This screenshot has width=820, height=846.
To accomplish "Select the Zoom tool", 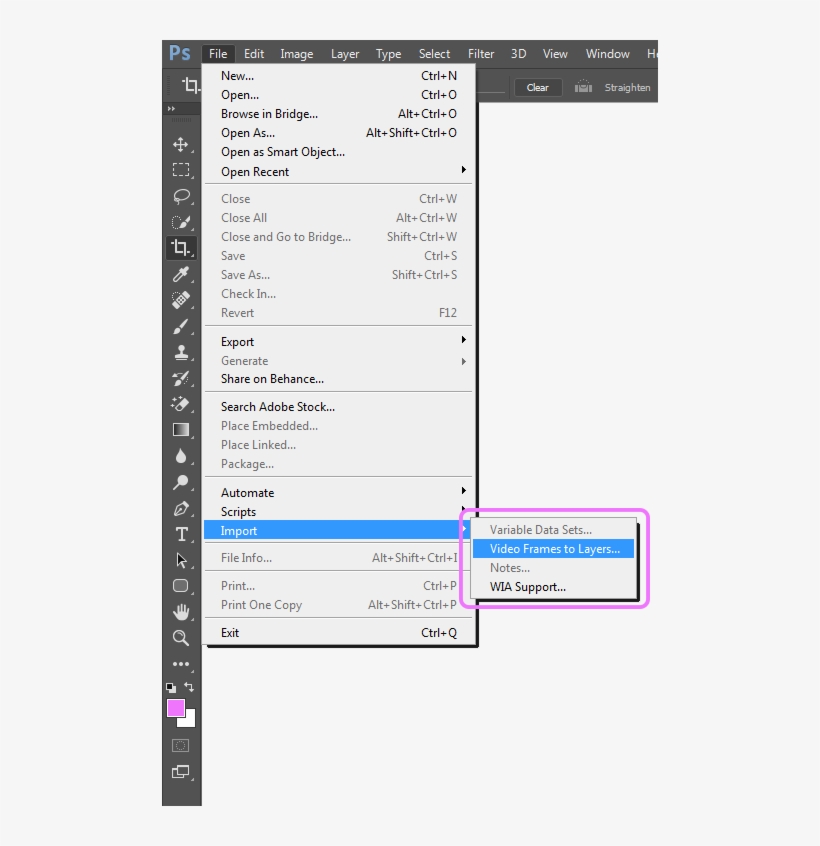I will point(181,638).
